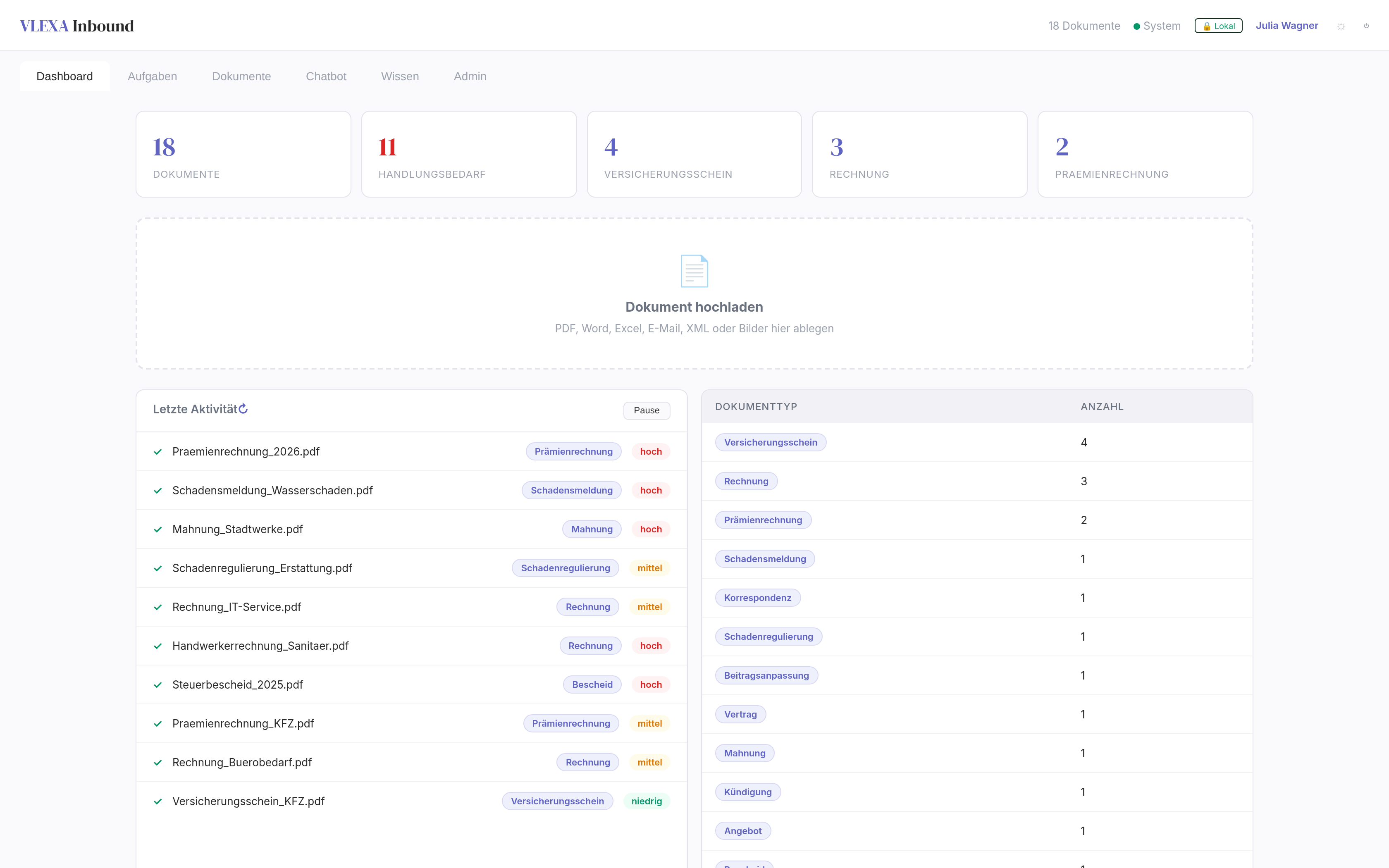Viewport: 1389px width, 868px height.
Task: Open the Chatbot tab
Action: click(x=326, y=76)
